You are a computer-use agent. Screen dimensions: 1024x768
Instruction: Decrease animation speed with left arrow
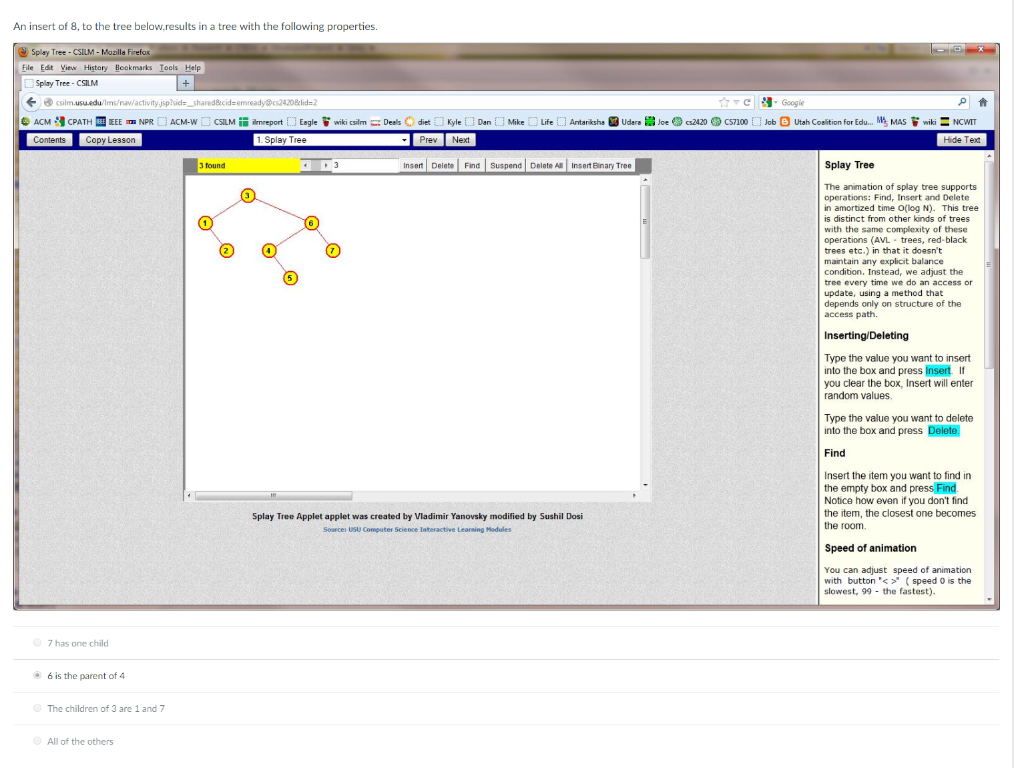pyautogui.click(x=306, y=165)
